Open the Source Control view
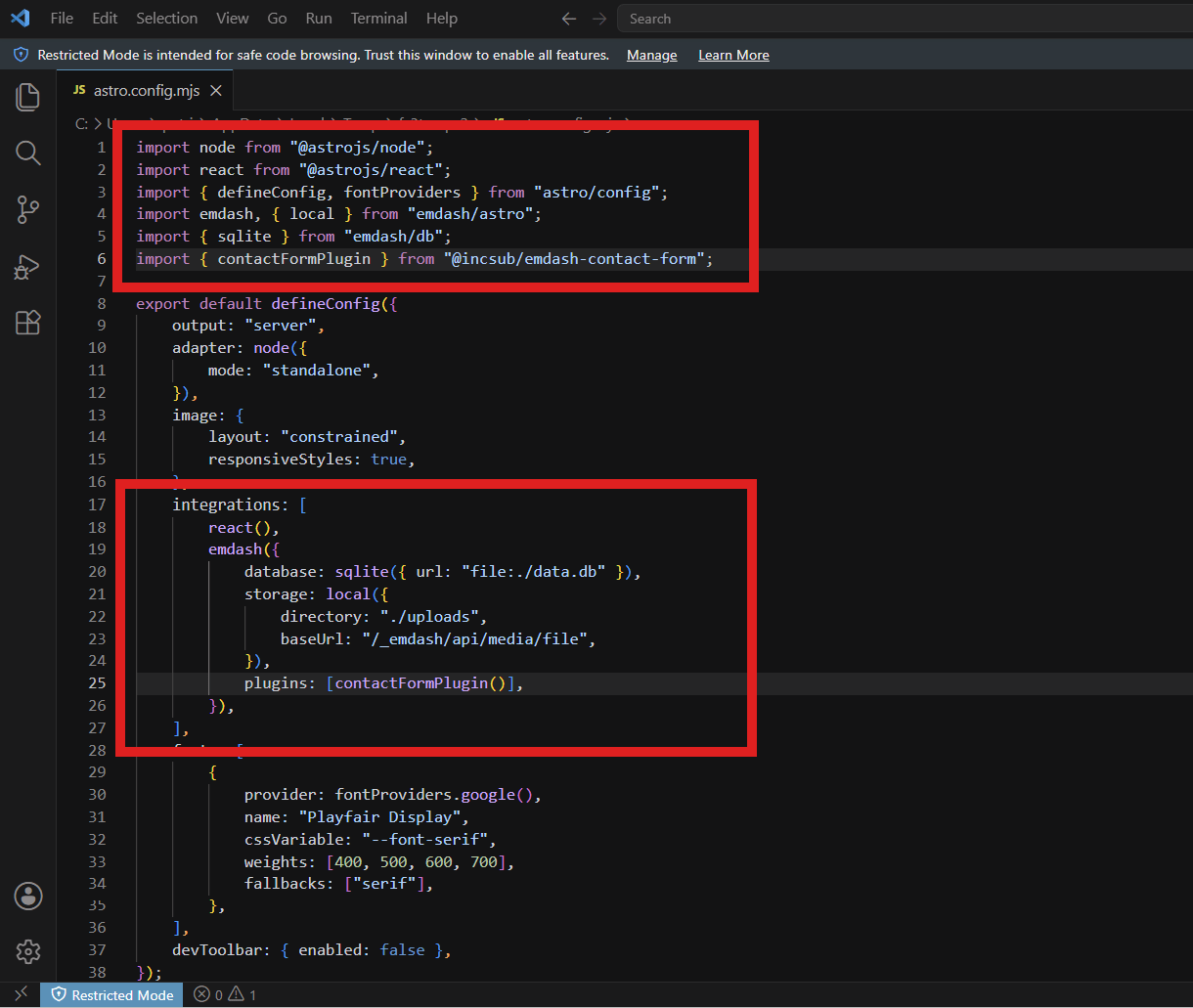This screenshot has height=1008, width=1193. click(28, 209)
